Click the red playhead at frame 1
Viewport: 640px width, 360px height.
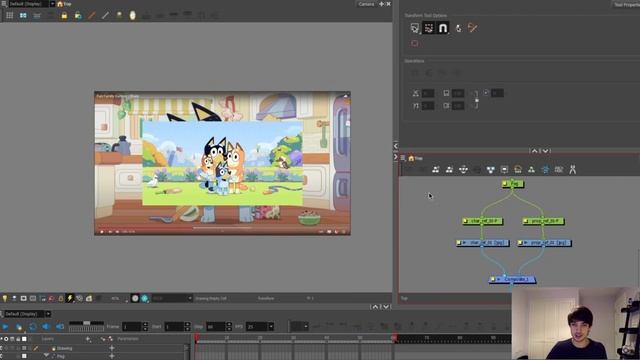(x=196, y=338)
